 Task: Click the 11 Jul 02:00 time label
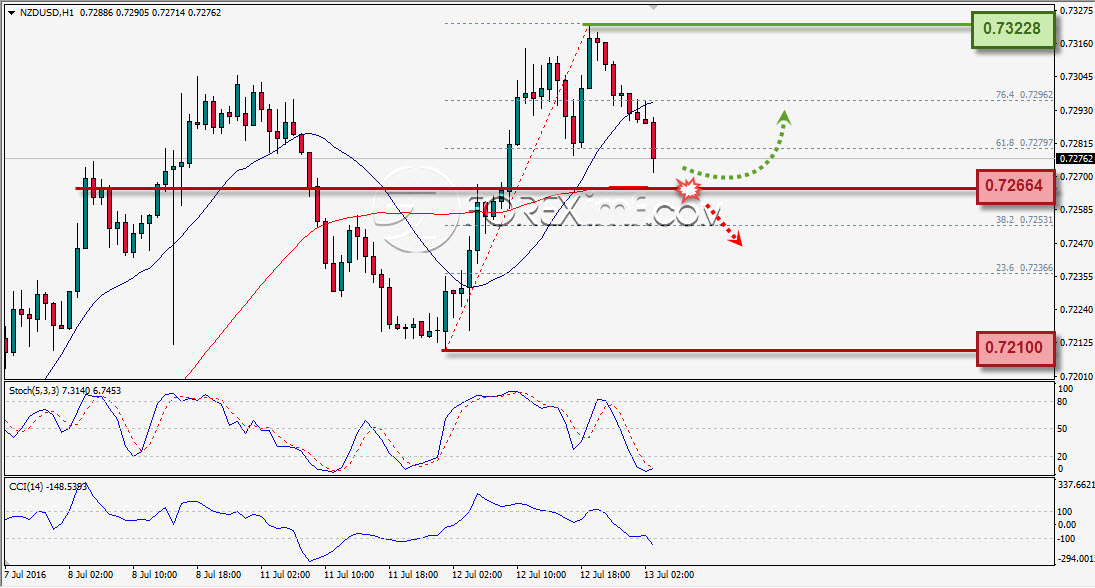click(x=285, y=575)
